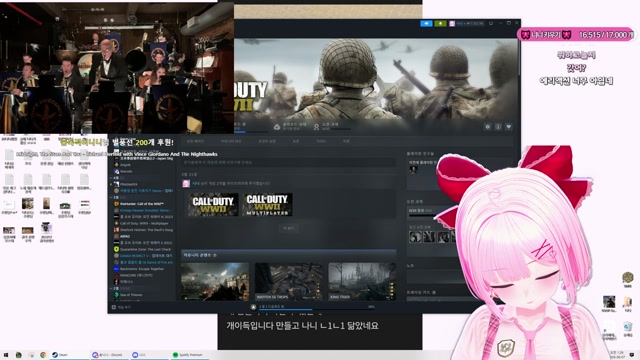Image resolution: width=640 pixels, height=360 pixels.
Task: Open the first community content battlefield screenshot
Action: point(215,282)
